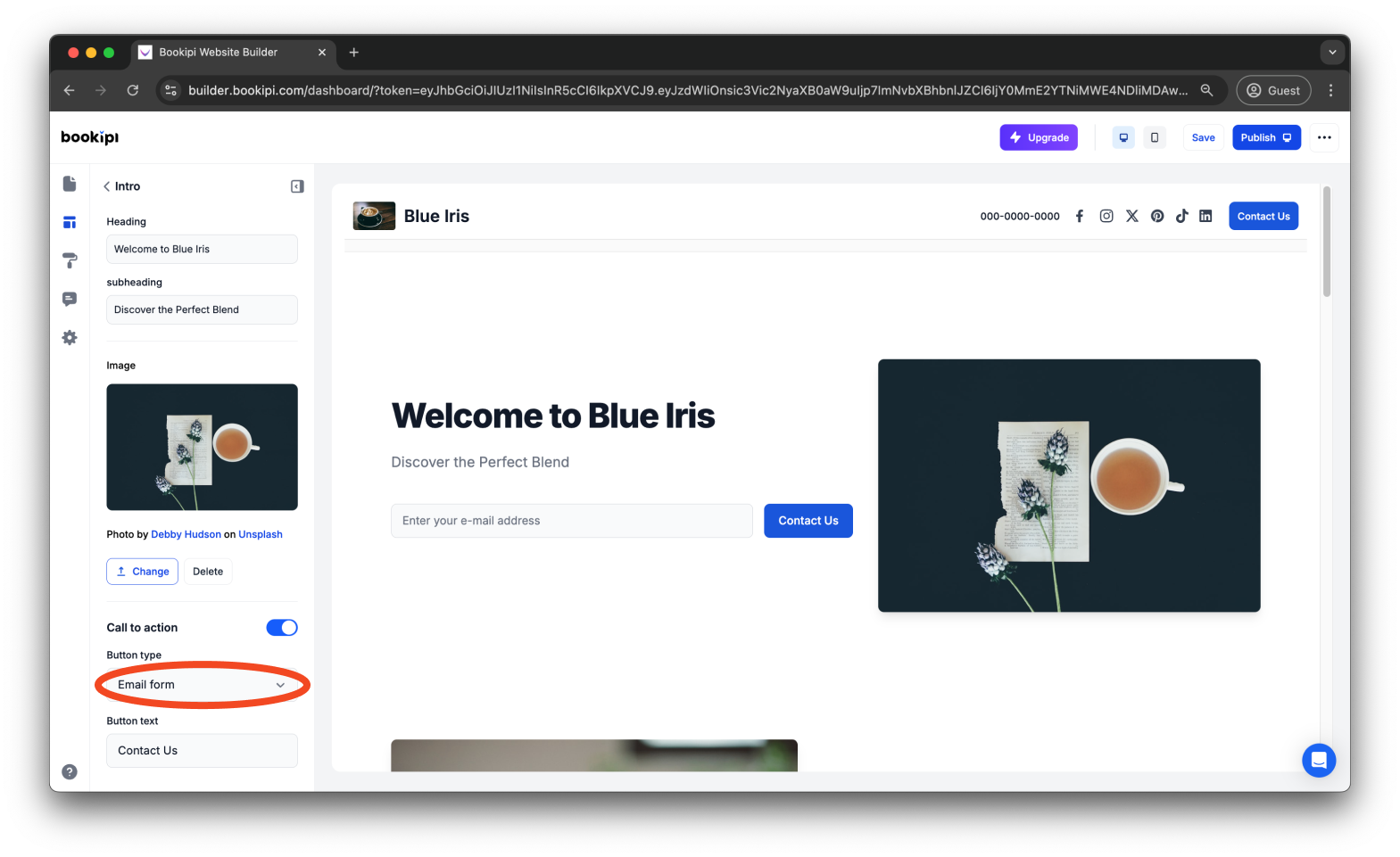Click the Blue Iris logo thumbnail

coord(374,216)
